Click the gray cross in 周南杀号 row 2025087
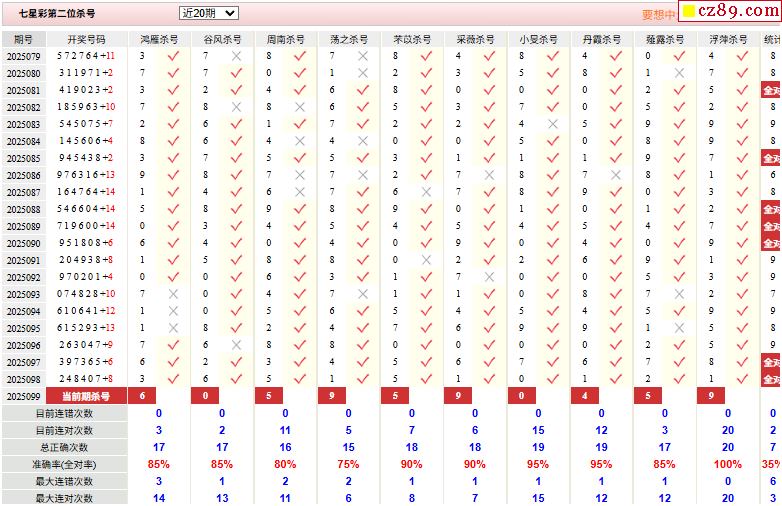The height and width of the screenshot is (506, 782). click(300, 192)
